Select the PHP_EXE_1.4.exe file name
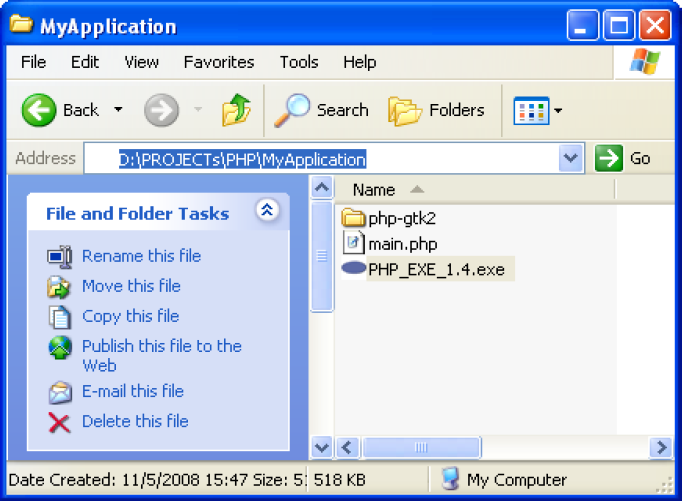The image size is (682, 501). [x=436, y=270]
